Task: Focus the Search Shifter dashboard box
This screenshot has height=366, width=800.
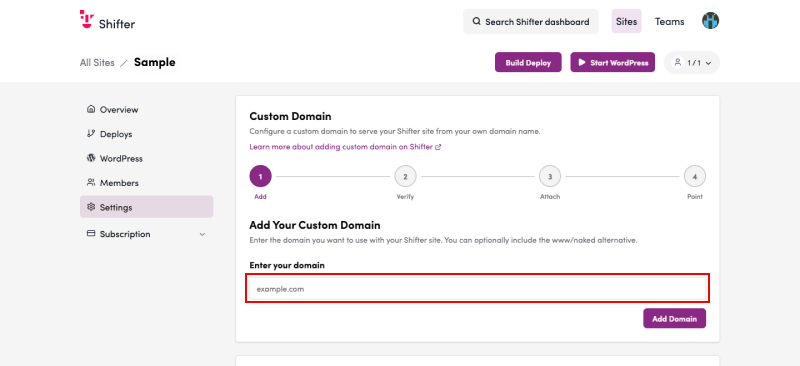Action: tap(531, 21)
